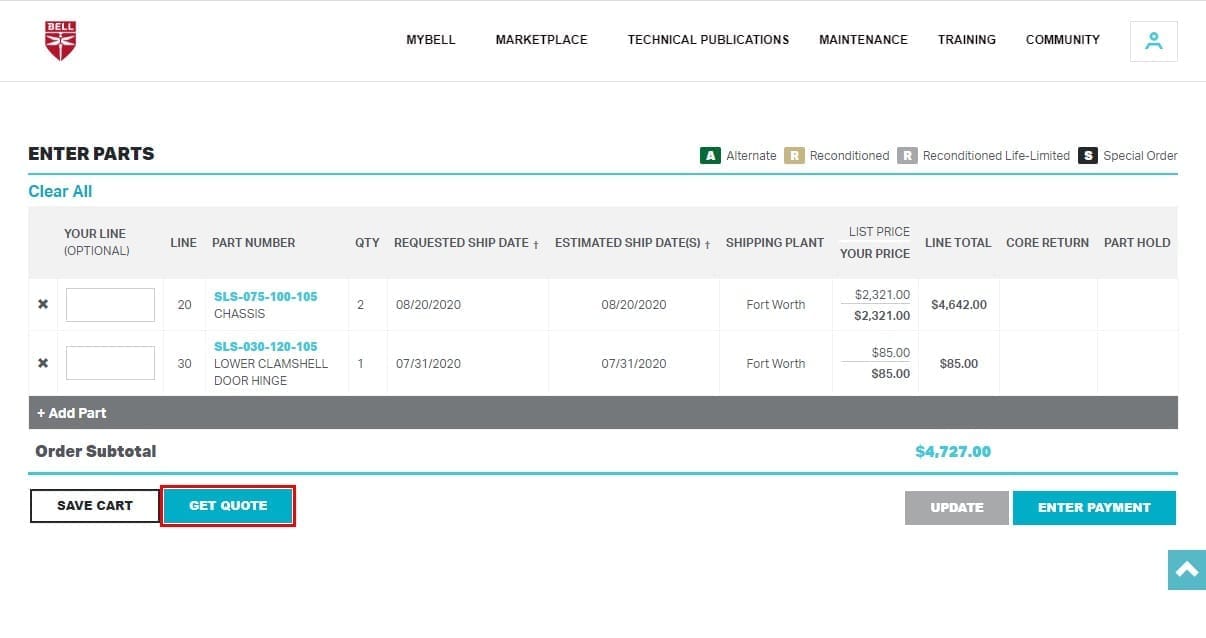Click the Bell logo icon
The image size is (1206, 638).
pyautogui.click(x=60, y=41)
